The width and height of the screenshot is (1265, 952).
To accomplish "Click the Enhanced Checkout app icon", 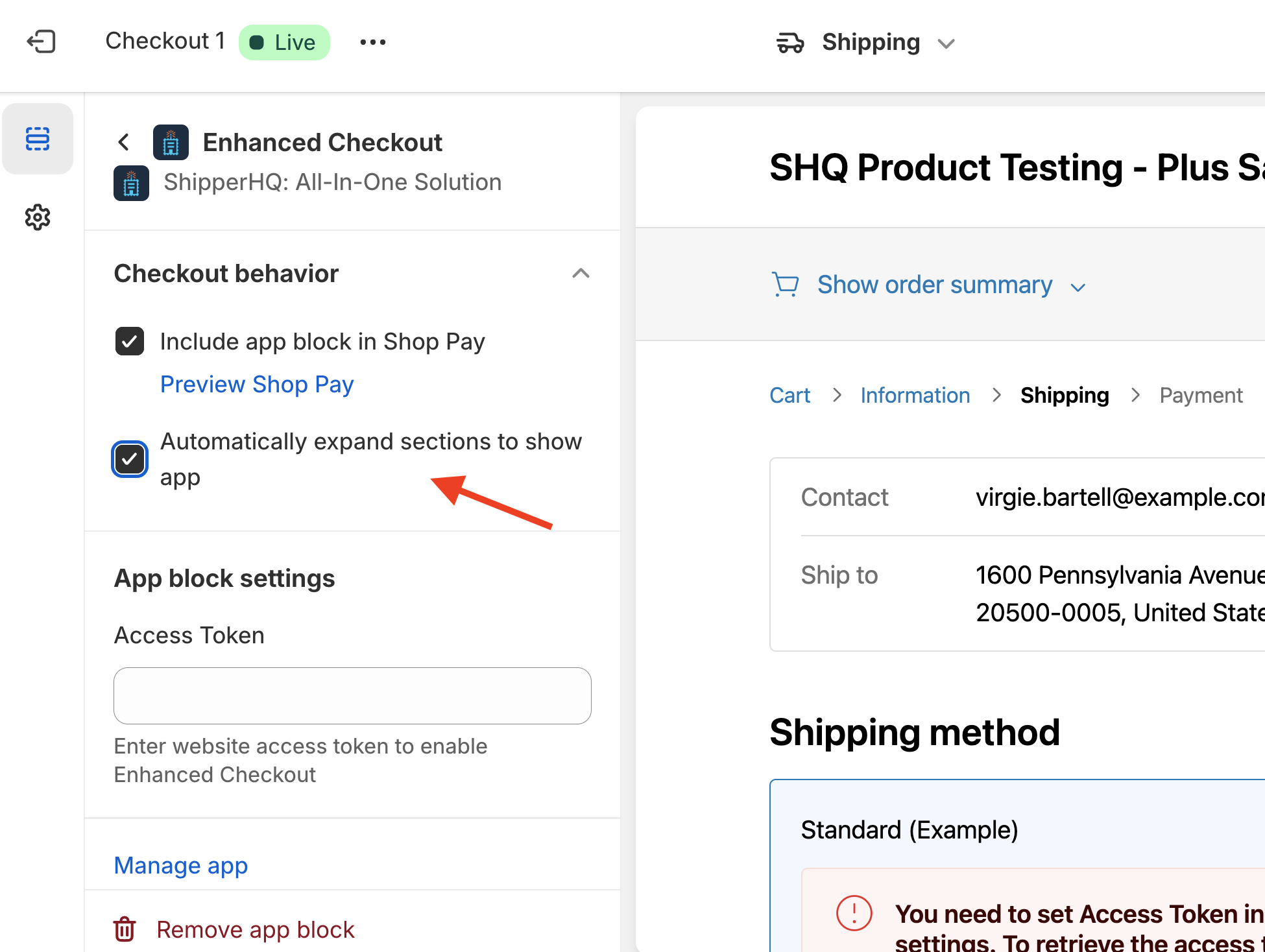I will [171, 143].
